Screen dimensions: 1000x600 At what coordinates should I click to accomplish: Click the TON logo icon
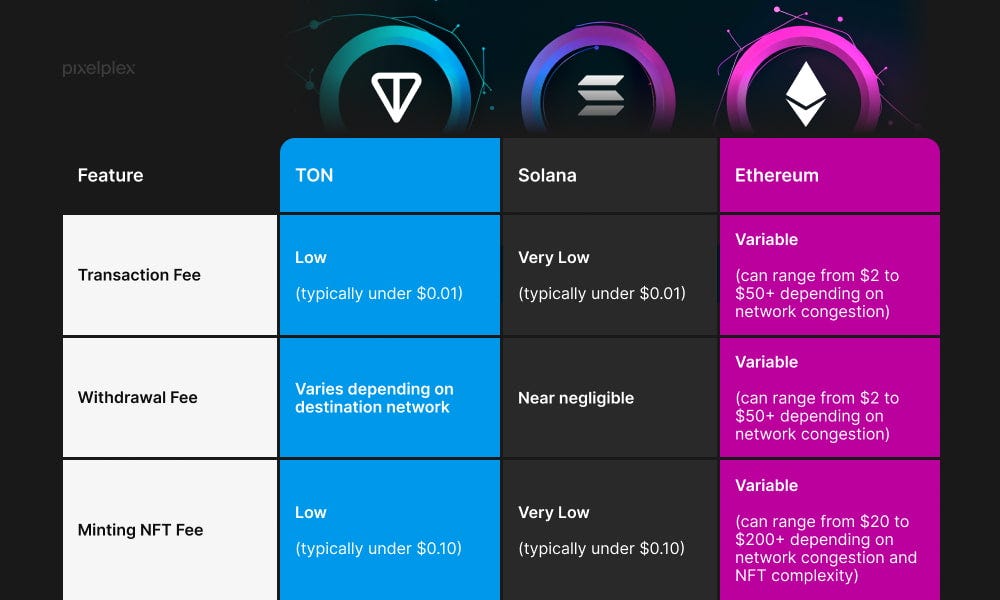click(x=396, y=97)
